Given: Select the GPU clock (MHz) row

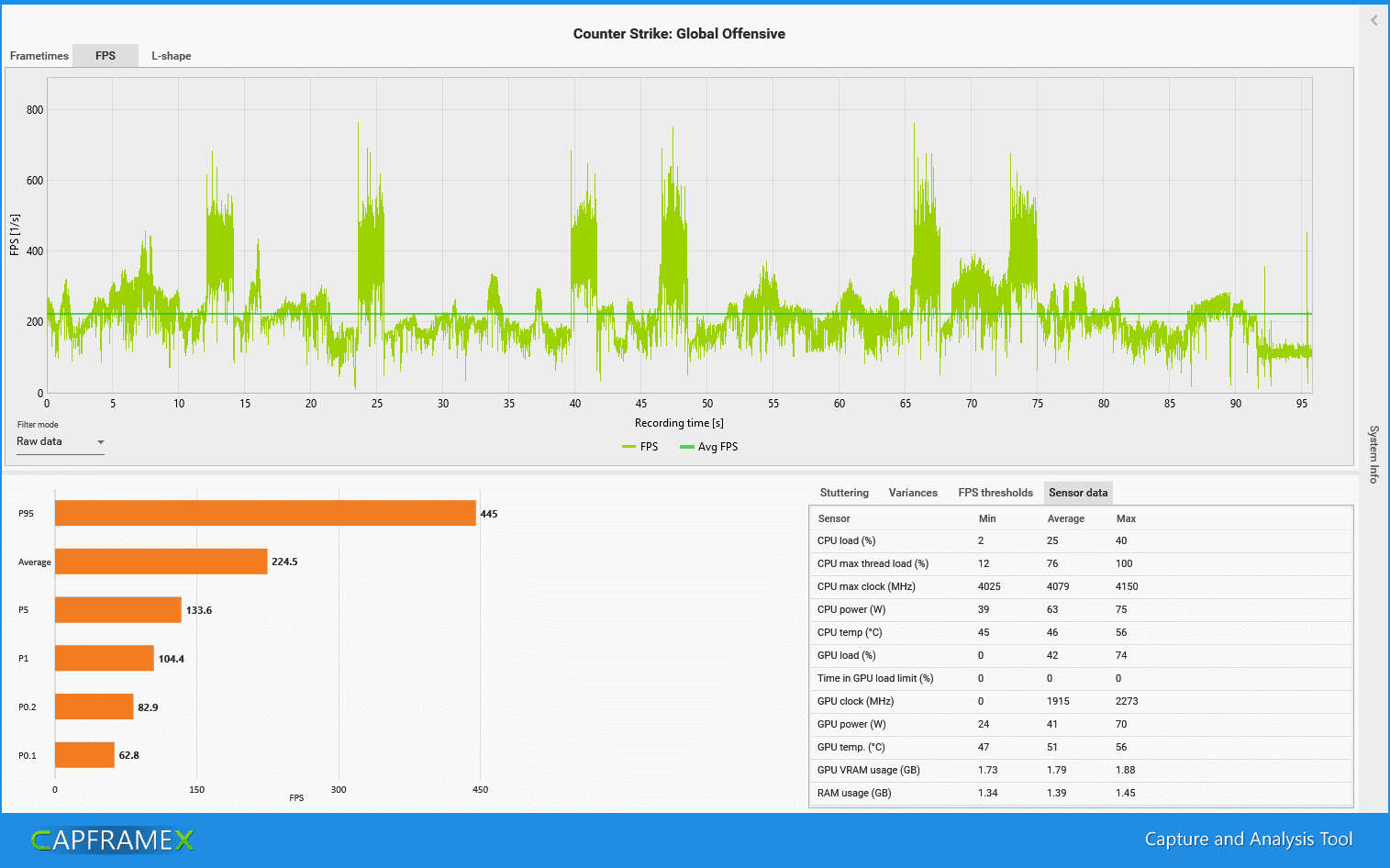Looking at the screenshot, I should coord(1081,702).
